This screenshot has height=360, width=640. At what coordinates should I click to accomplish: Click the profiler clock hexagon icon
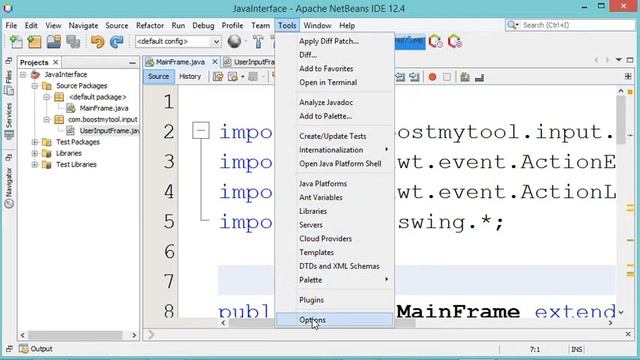436,41
